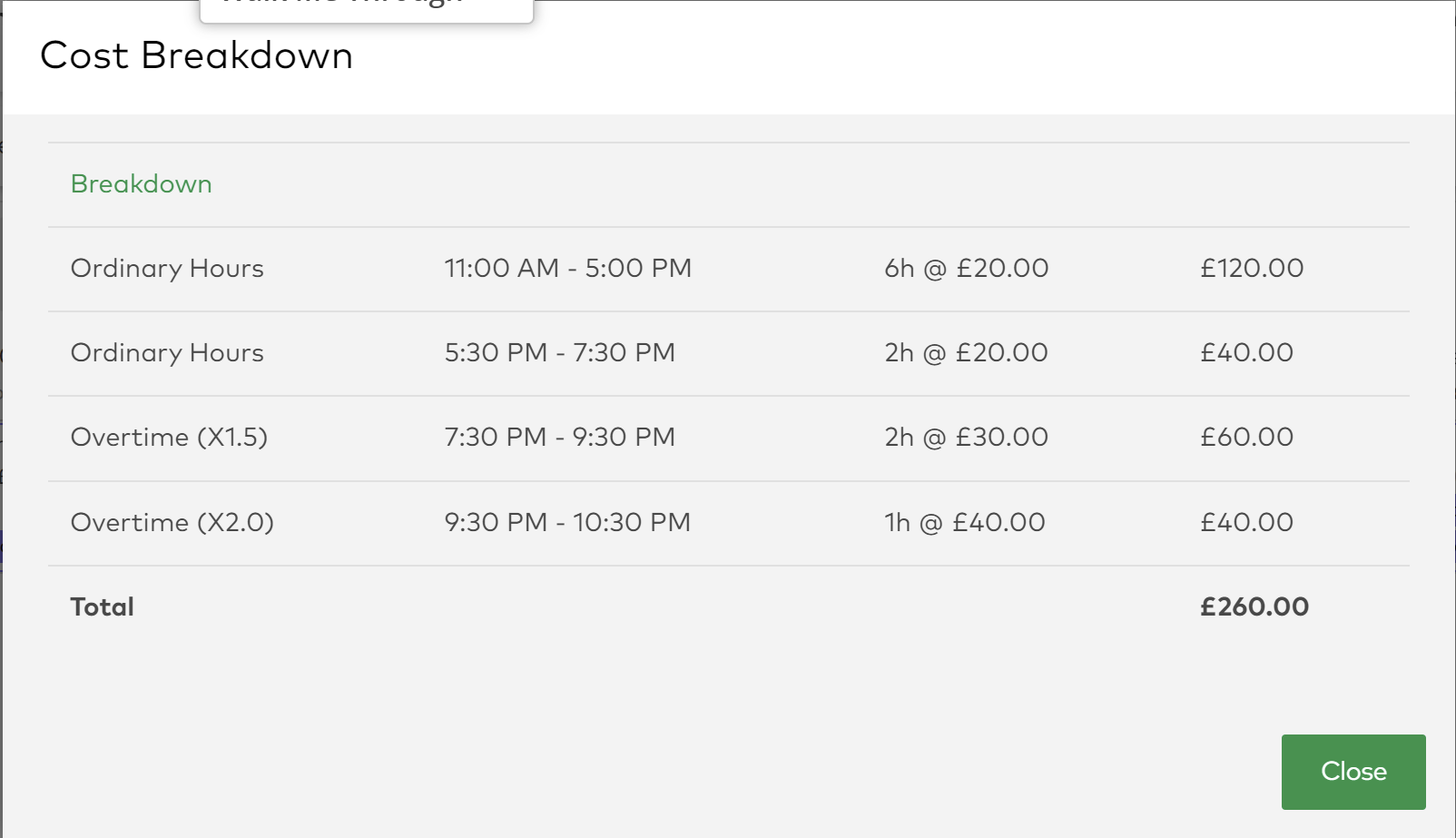1456x838 pixels.
Task: Click the green Close button
Action: click(x=1353, y=771)
